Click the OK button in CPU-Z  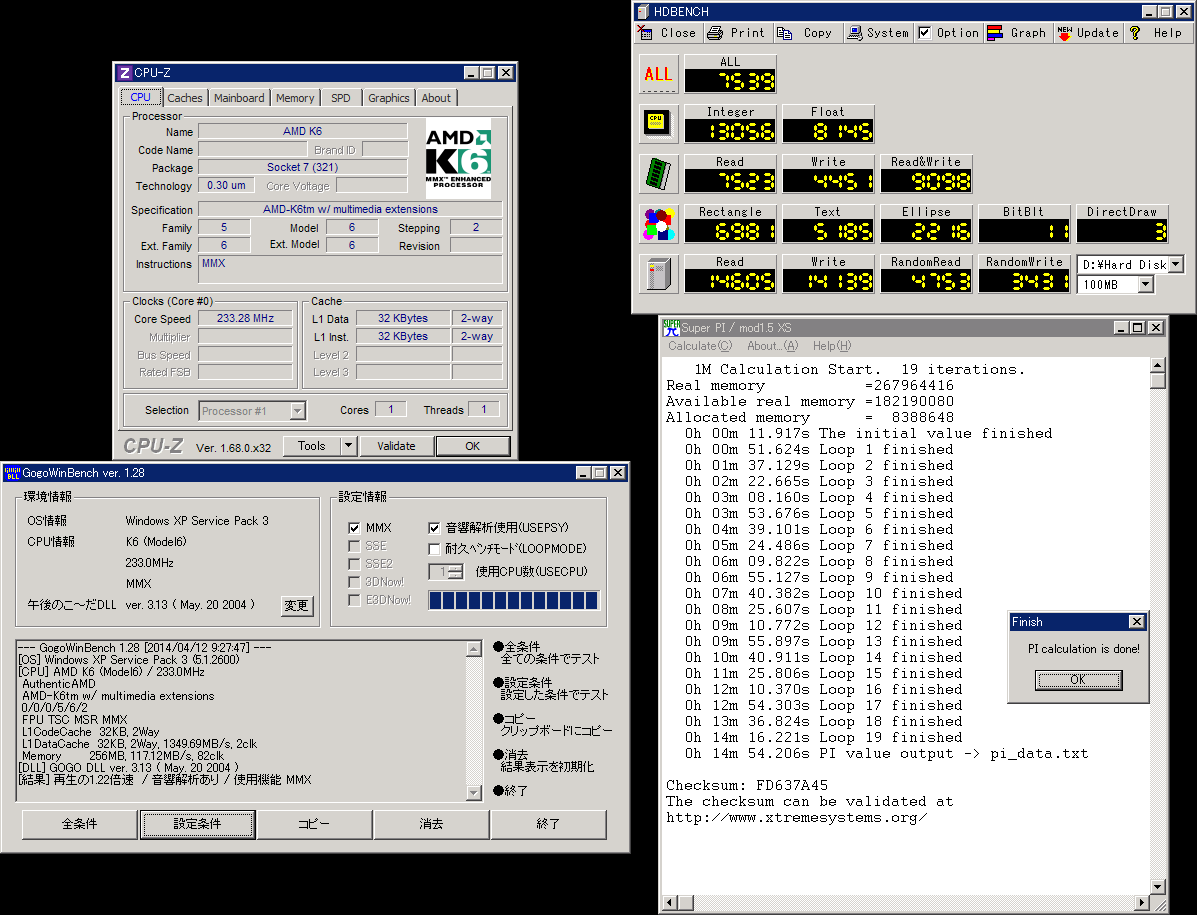point(473,446)
